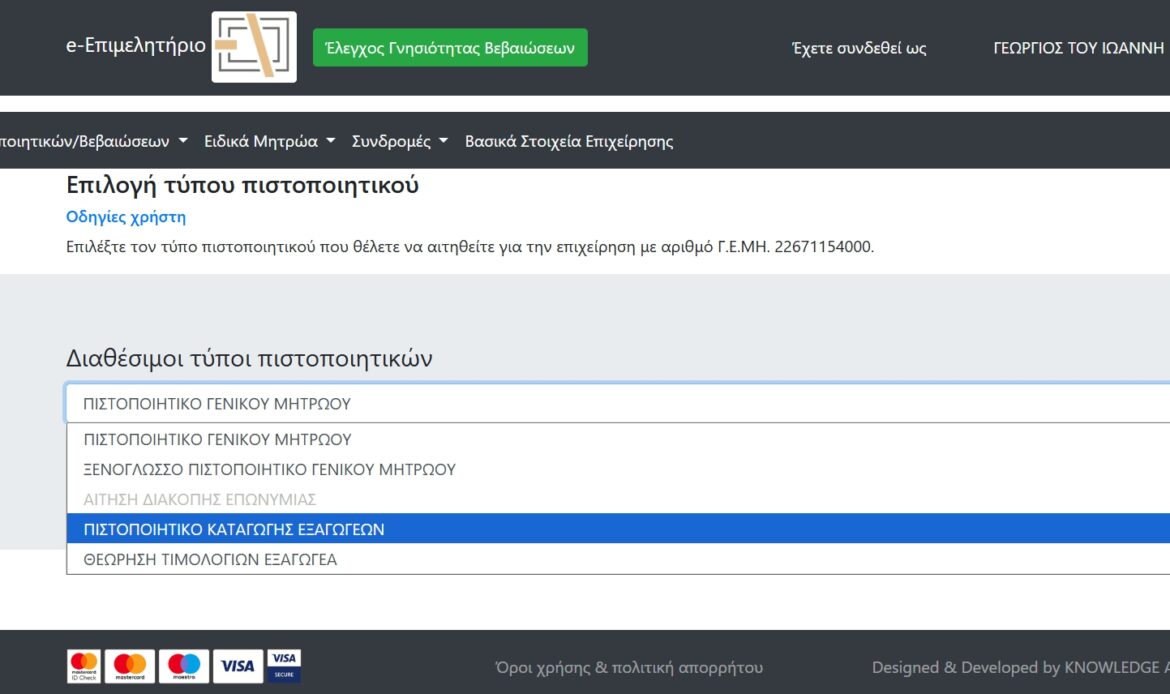Pick ΠΙΣΤΟΠΟΙΗΤΙΚΟ ΓΕΝΙΚΟΥ ΜΗΤΡΩΟΥ in the dropdown list

(218, 439)
